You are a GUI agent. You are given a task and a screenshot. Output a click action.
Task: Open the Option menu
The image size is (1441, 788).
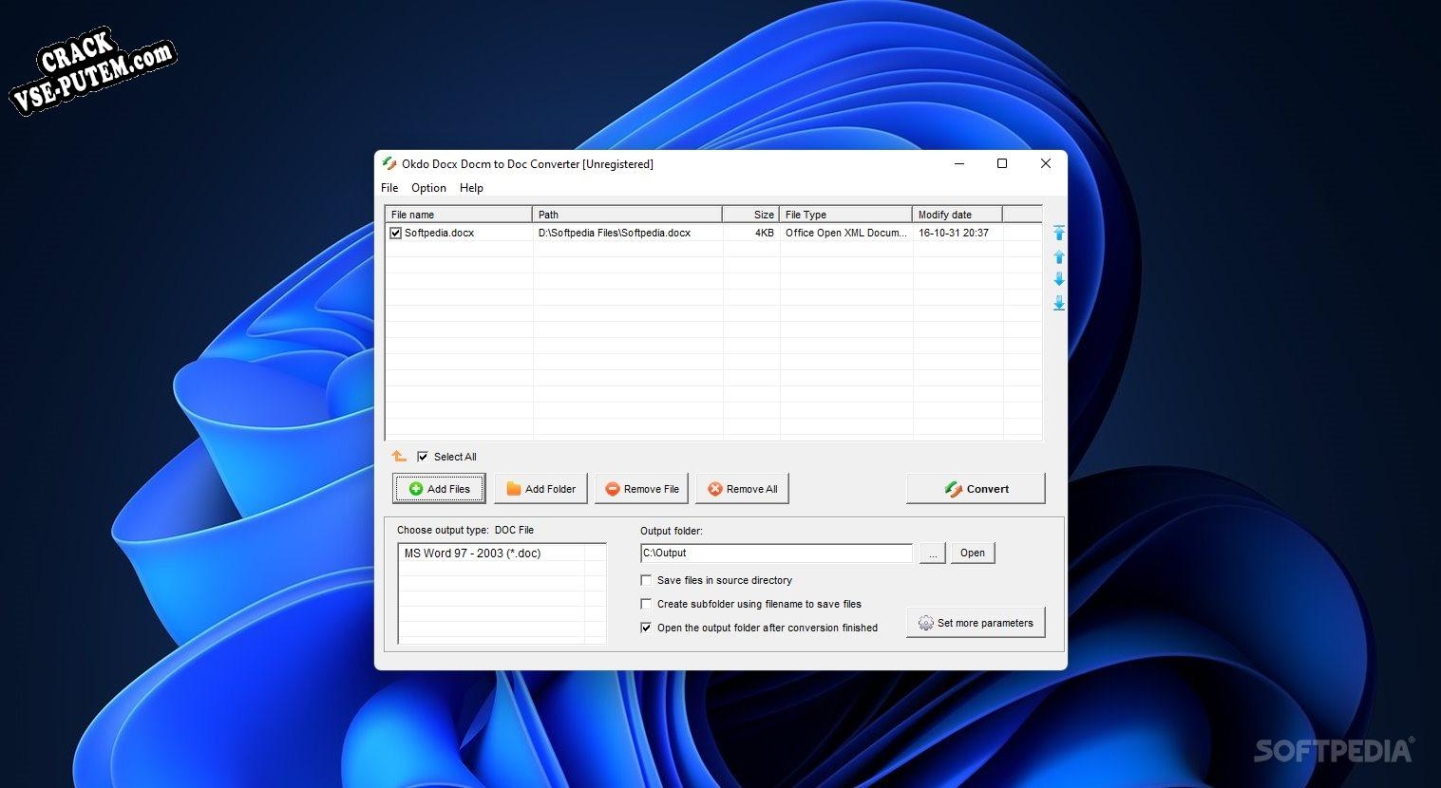tap(428, 187)
